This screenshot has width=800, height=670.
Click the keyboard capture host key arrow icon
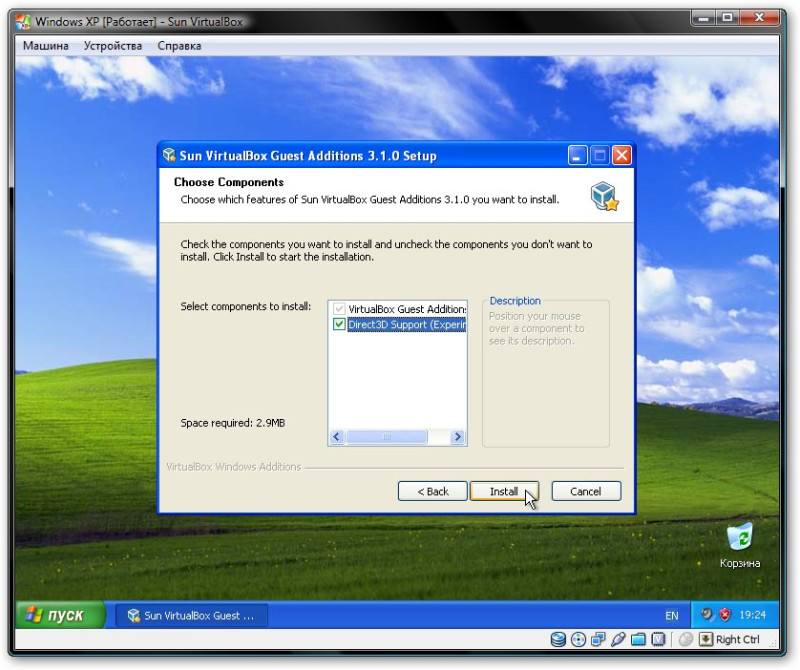click(x=706, y=639)
